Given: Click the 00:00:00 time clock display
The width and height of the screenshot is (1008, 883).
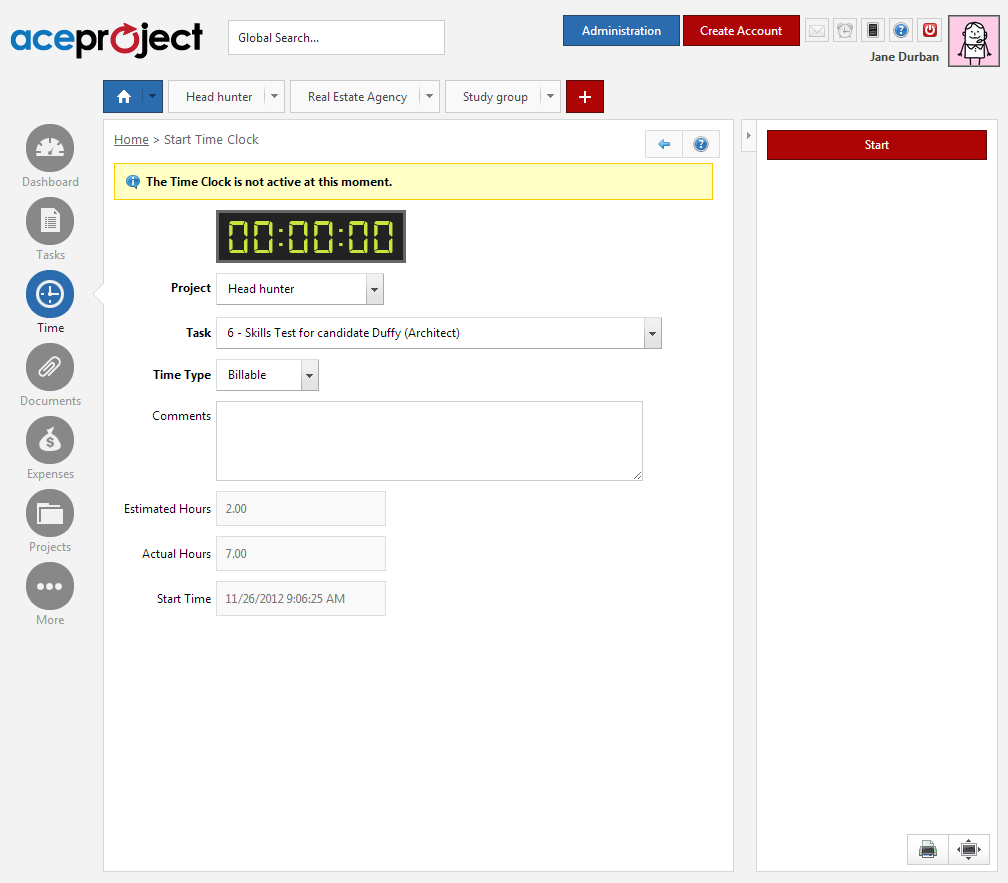Looking at the screenshot, I should (311, 236).
